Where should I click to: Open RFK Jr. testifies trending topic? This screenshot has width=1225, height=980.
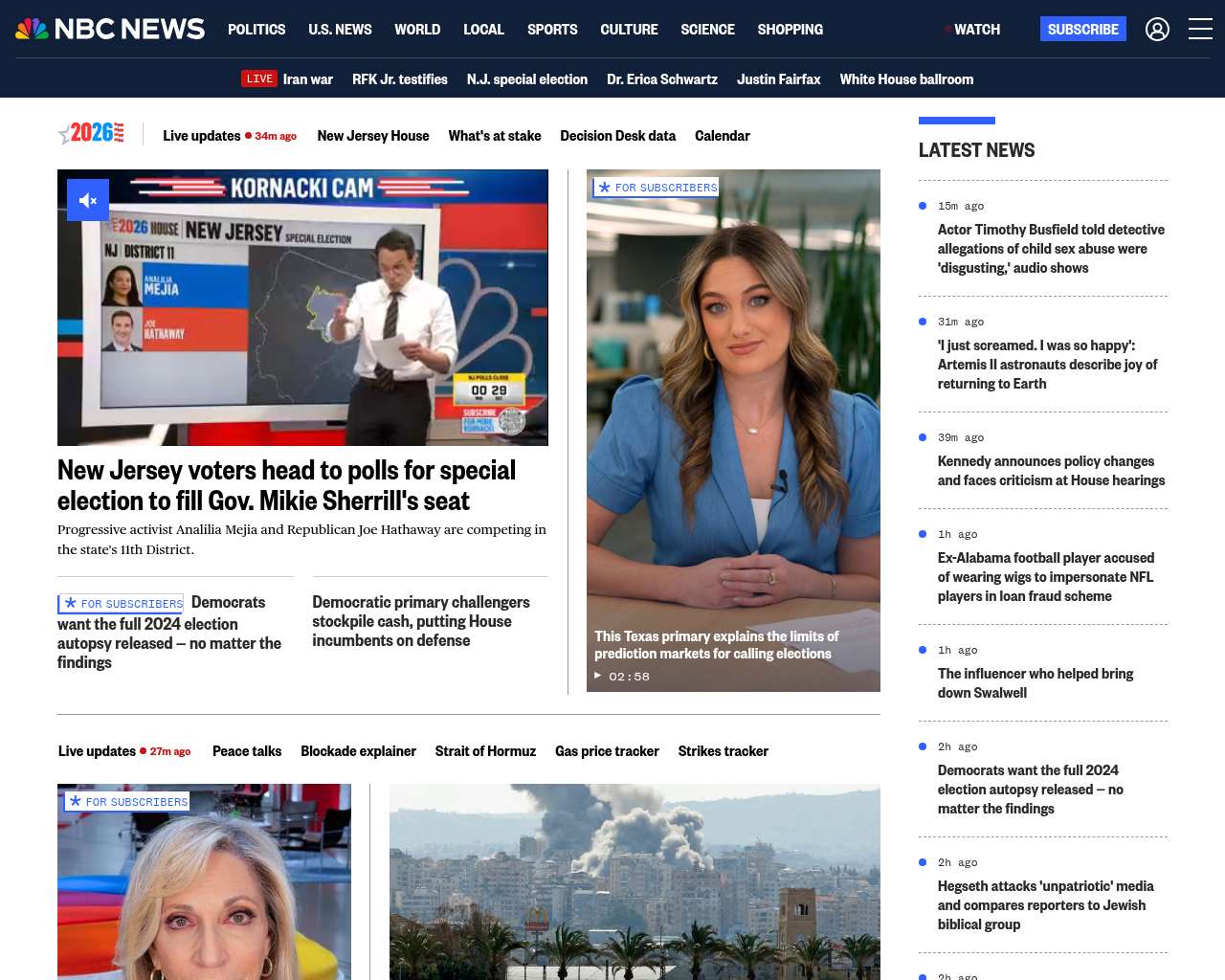(x=399, y=79)
